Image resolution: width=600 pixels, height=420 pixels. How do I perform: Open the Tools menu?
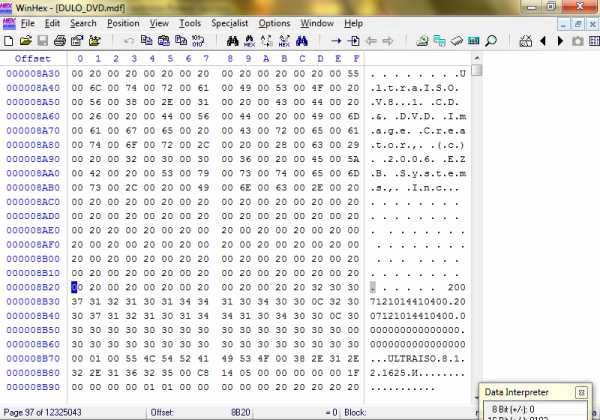pyautogui.click(x=190, y=23)
